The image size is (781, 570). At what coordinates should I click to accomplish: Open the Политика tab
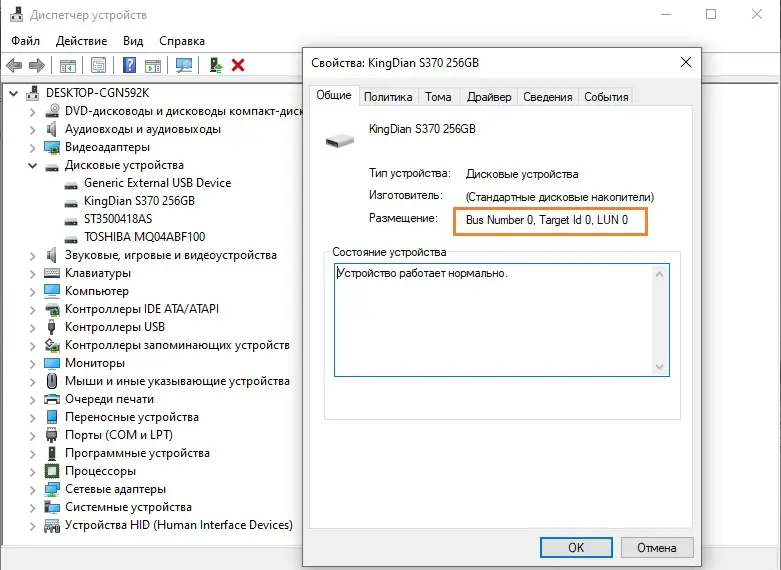click(388, 97)
